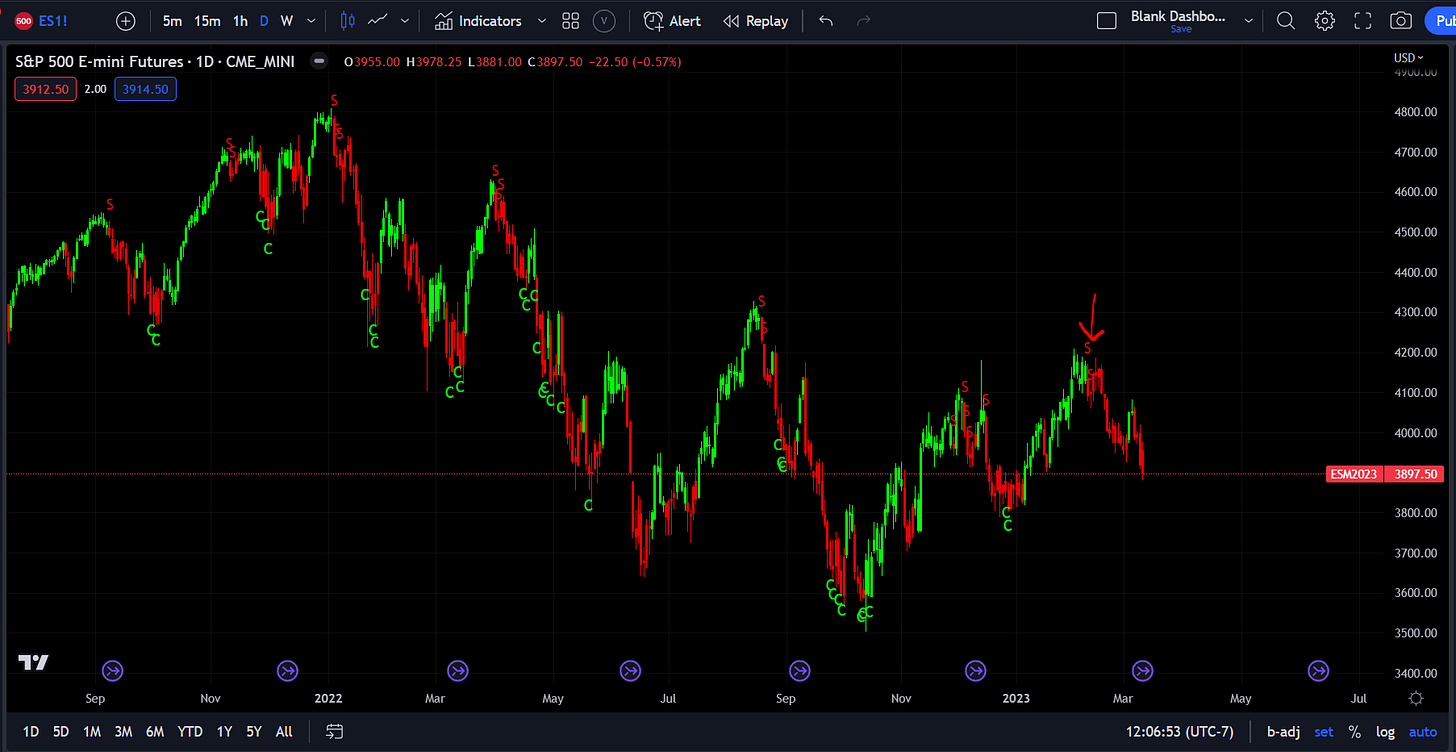Click the blue 3914.50 buy price button
The image size is (1456, 752).
point(145,89)
